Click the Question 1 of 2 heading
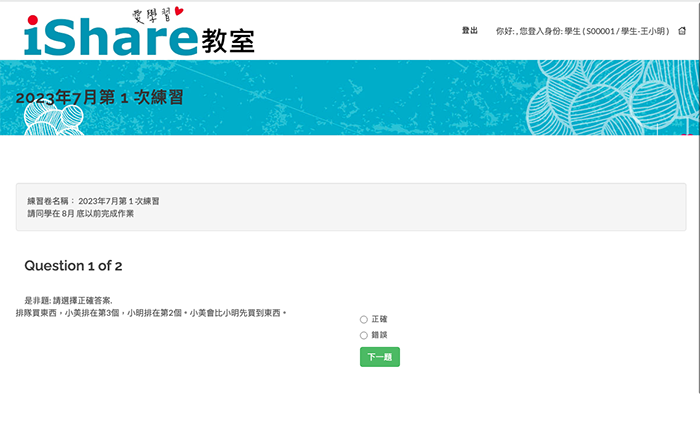The image size is (700, 421). (73, 266)
